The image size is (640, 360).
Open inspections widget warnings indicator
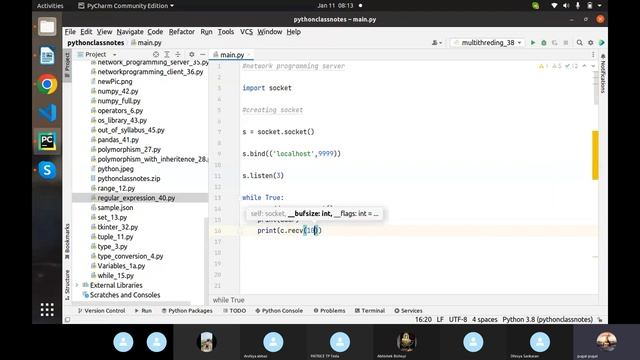(x=558, y=66)
